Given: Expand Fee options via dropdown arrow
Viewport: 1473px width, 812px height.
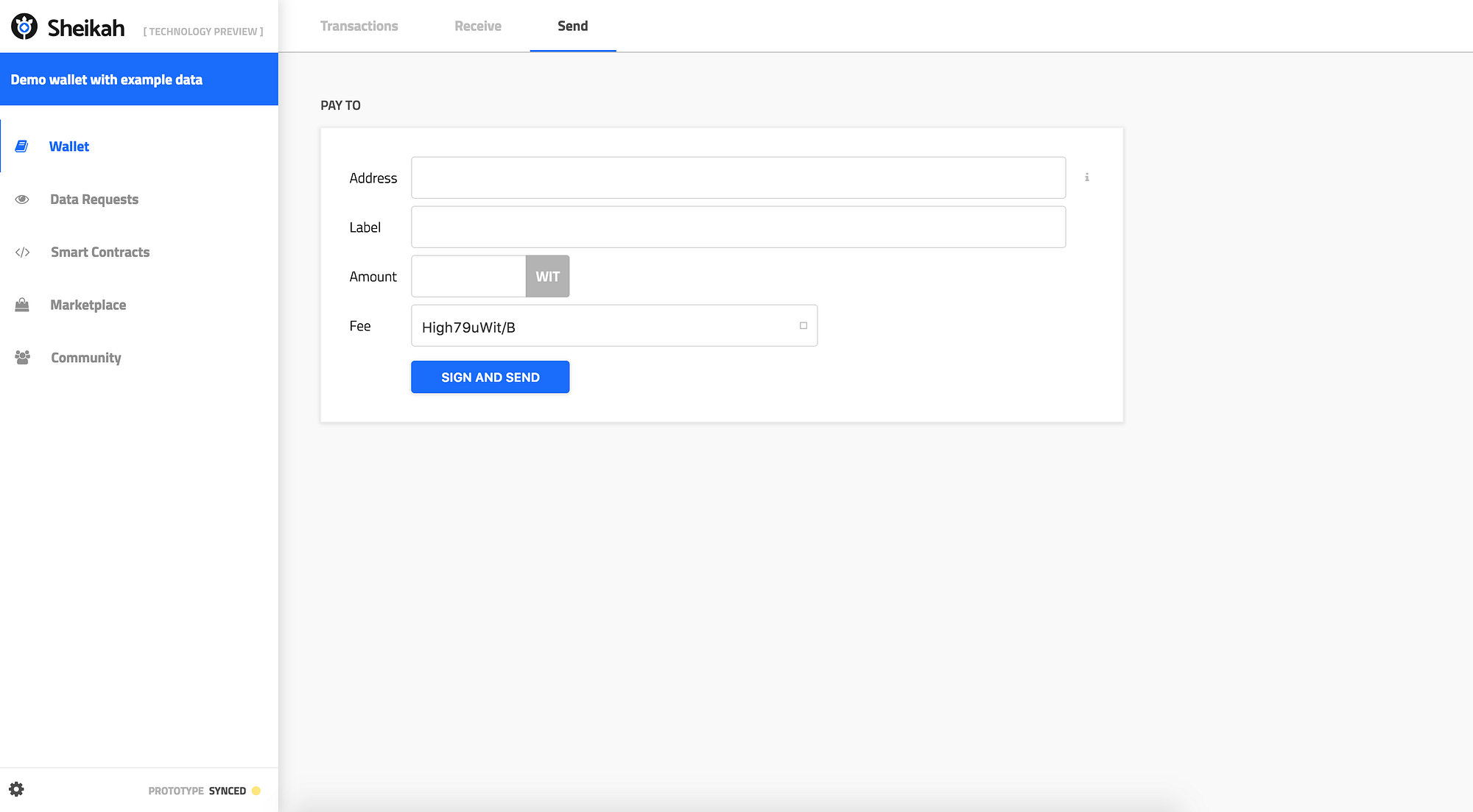Looking at the screenshot, I should coord(803,325).
